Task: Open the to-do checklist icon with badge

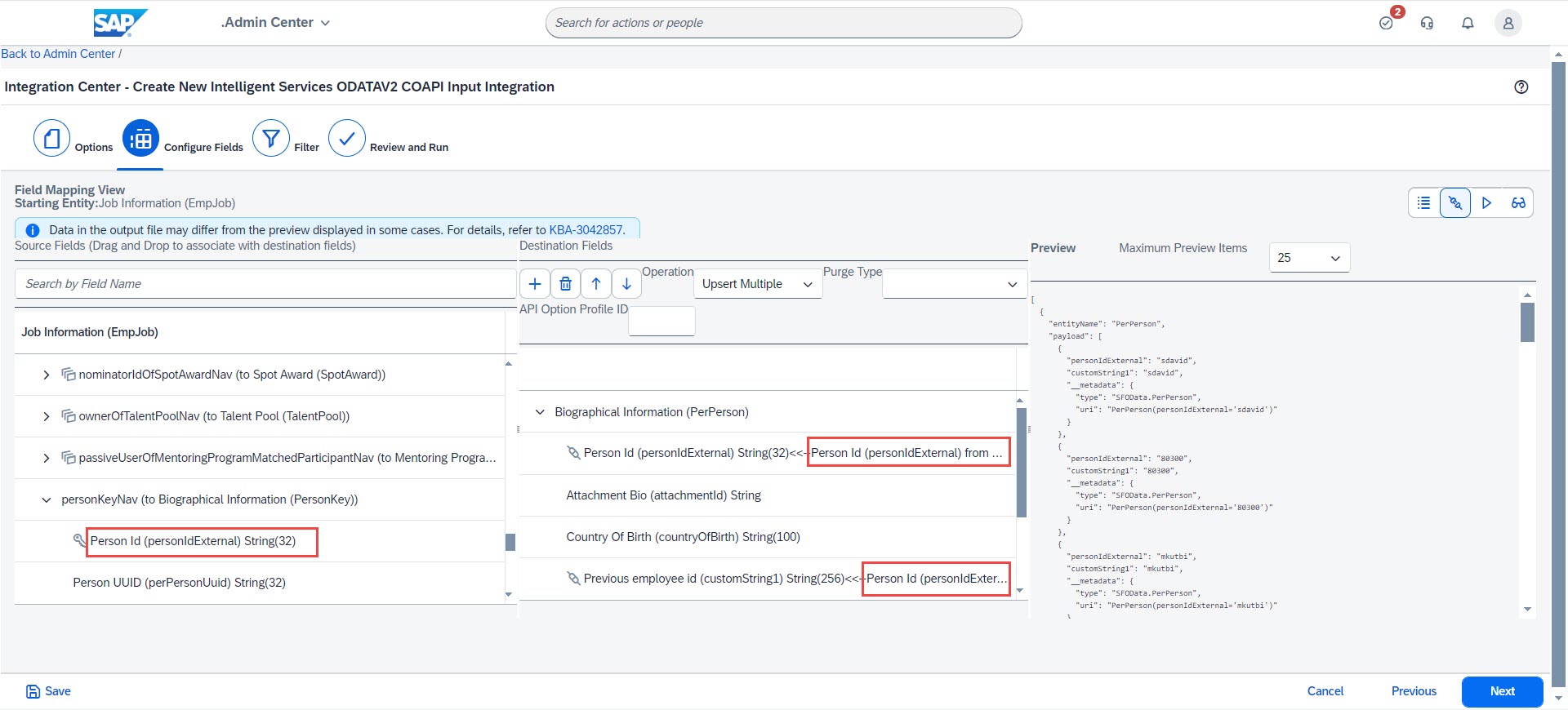Action: (1386, 23)
